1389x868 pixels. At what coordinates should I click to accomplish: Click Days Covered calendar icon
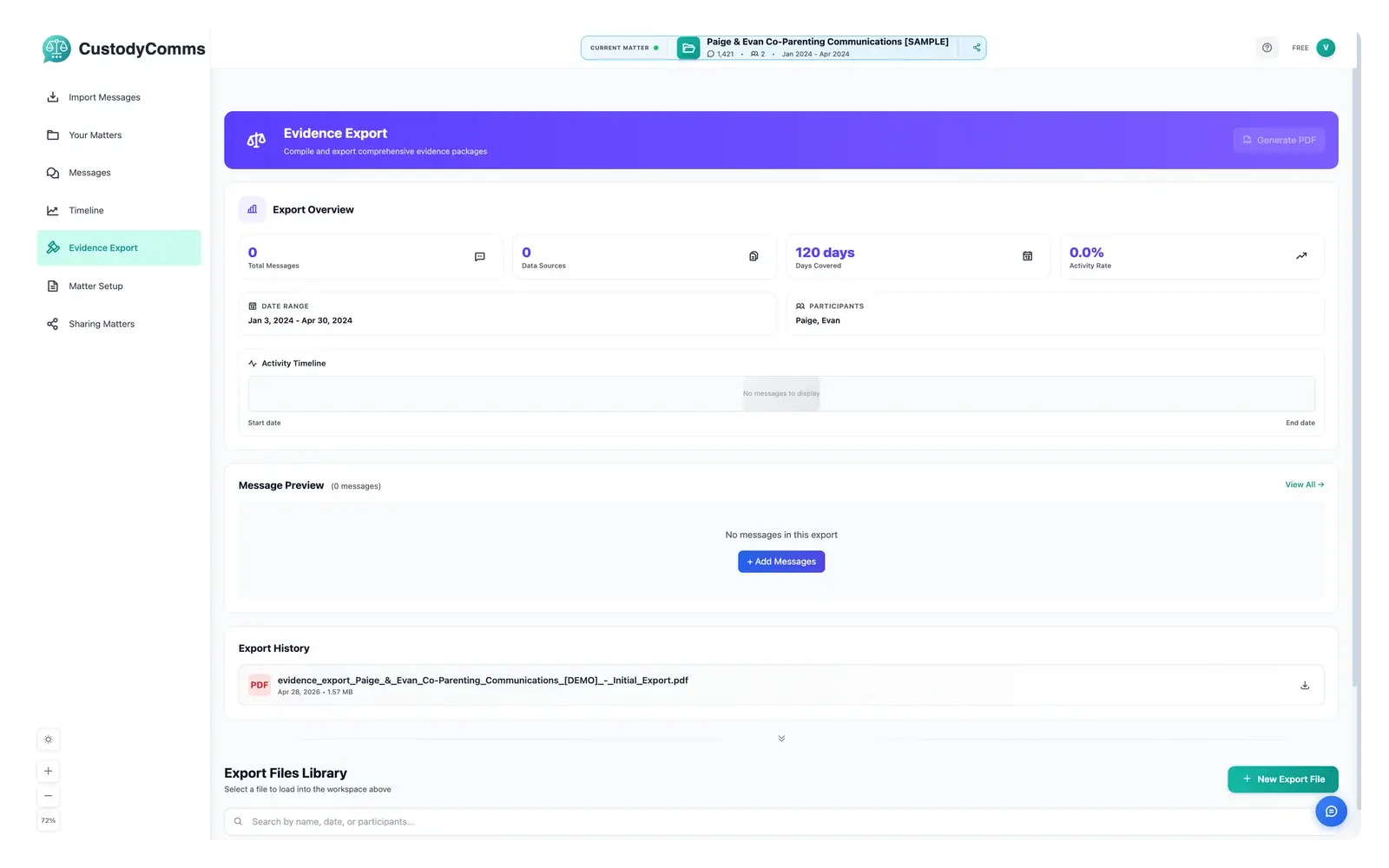coord(1027,257)
